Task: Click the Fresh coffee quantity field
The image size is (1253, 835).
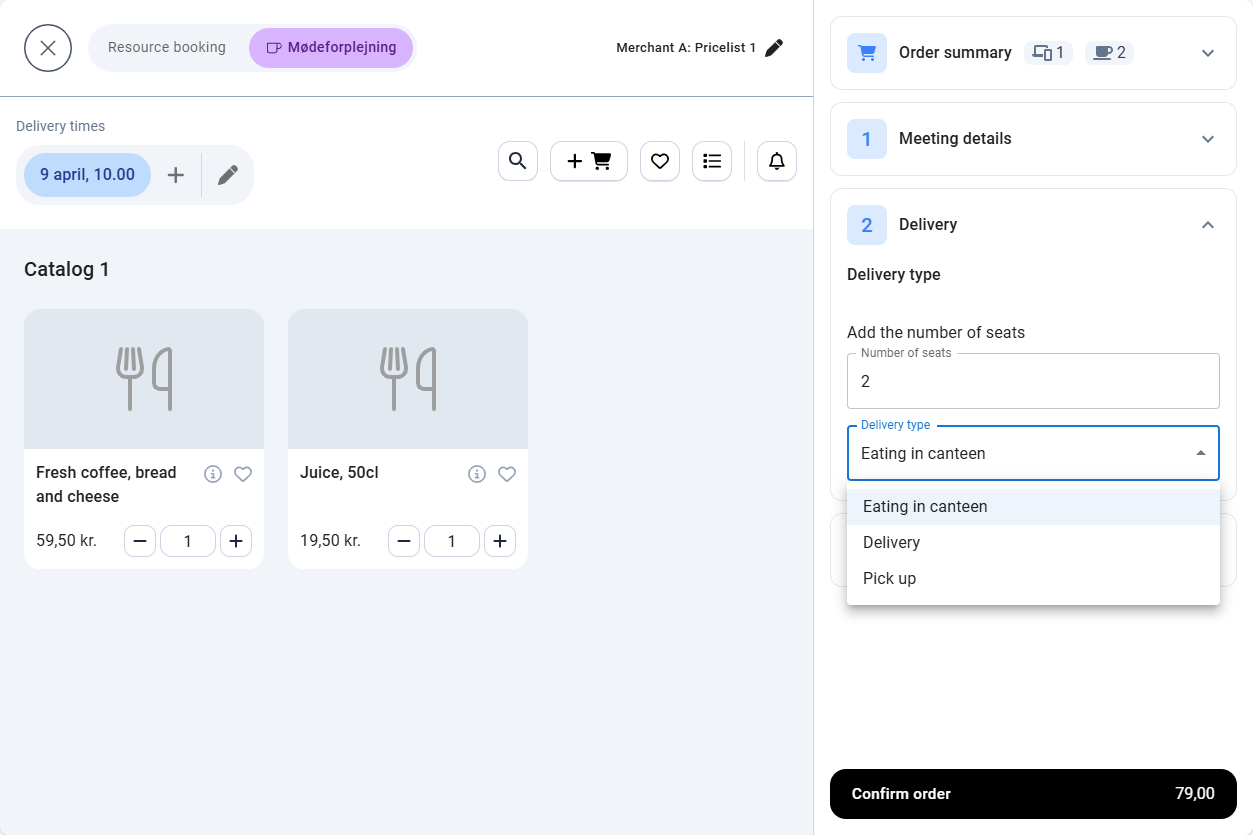Action: click(188, 541)
